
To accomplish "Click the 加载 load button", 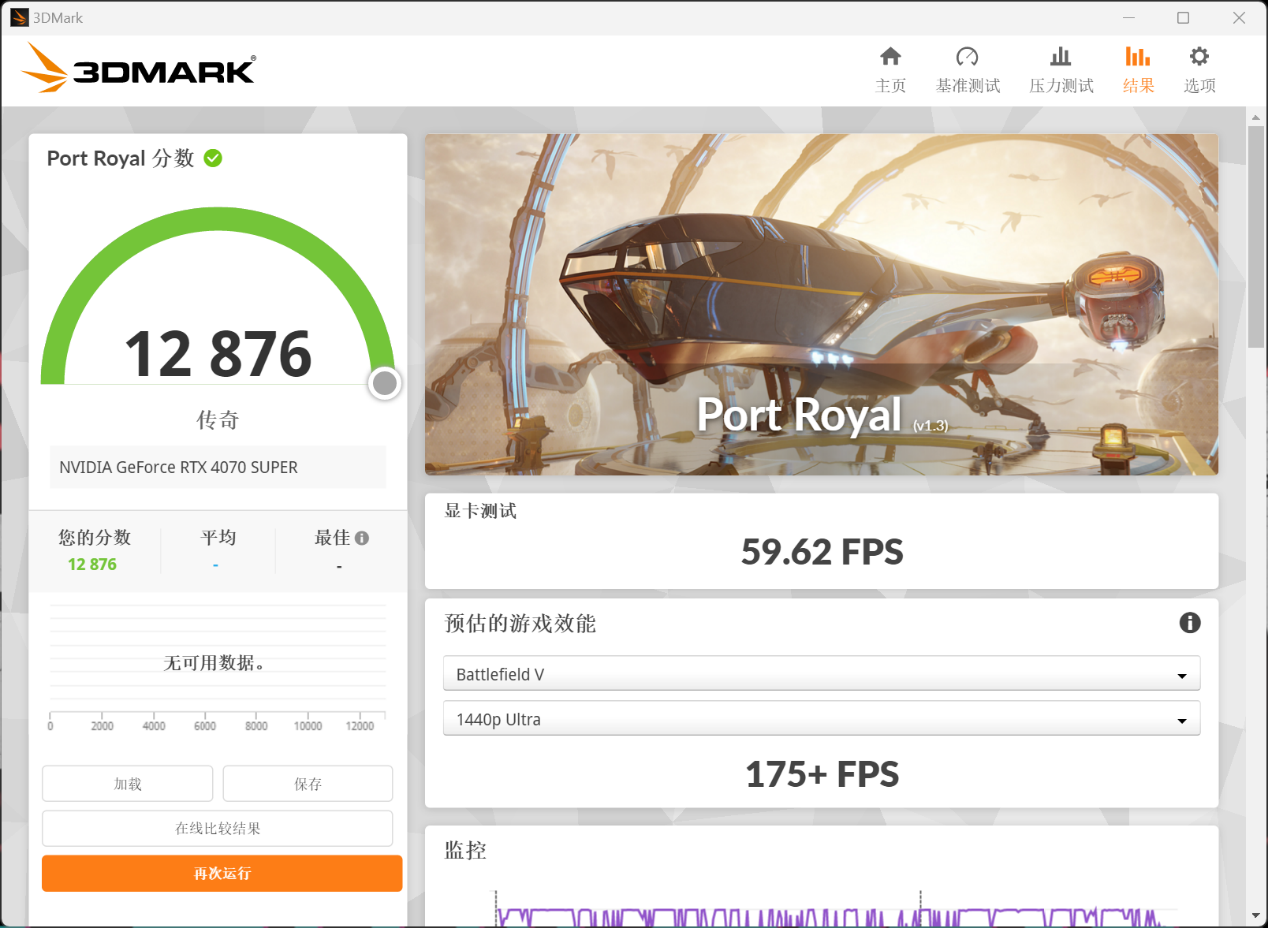I will click(127, 784).
